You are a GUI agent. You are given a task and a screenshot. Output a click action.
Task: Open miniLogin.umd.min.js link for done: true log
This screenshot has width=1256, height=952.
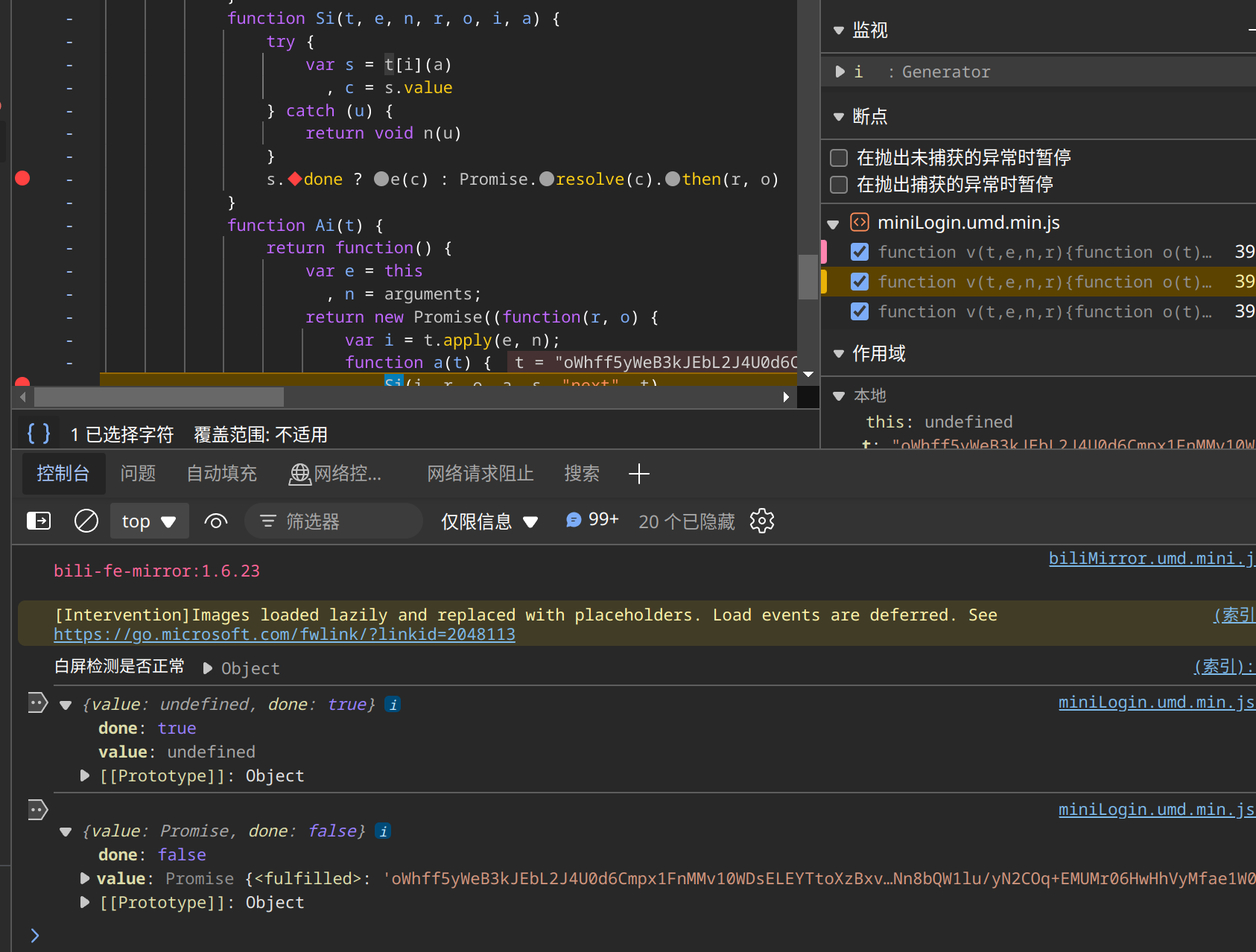coord(1157,702)
